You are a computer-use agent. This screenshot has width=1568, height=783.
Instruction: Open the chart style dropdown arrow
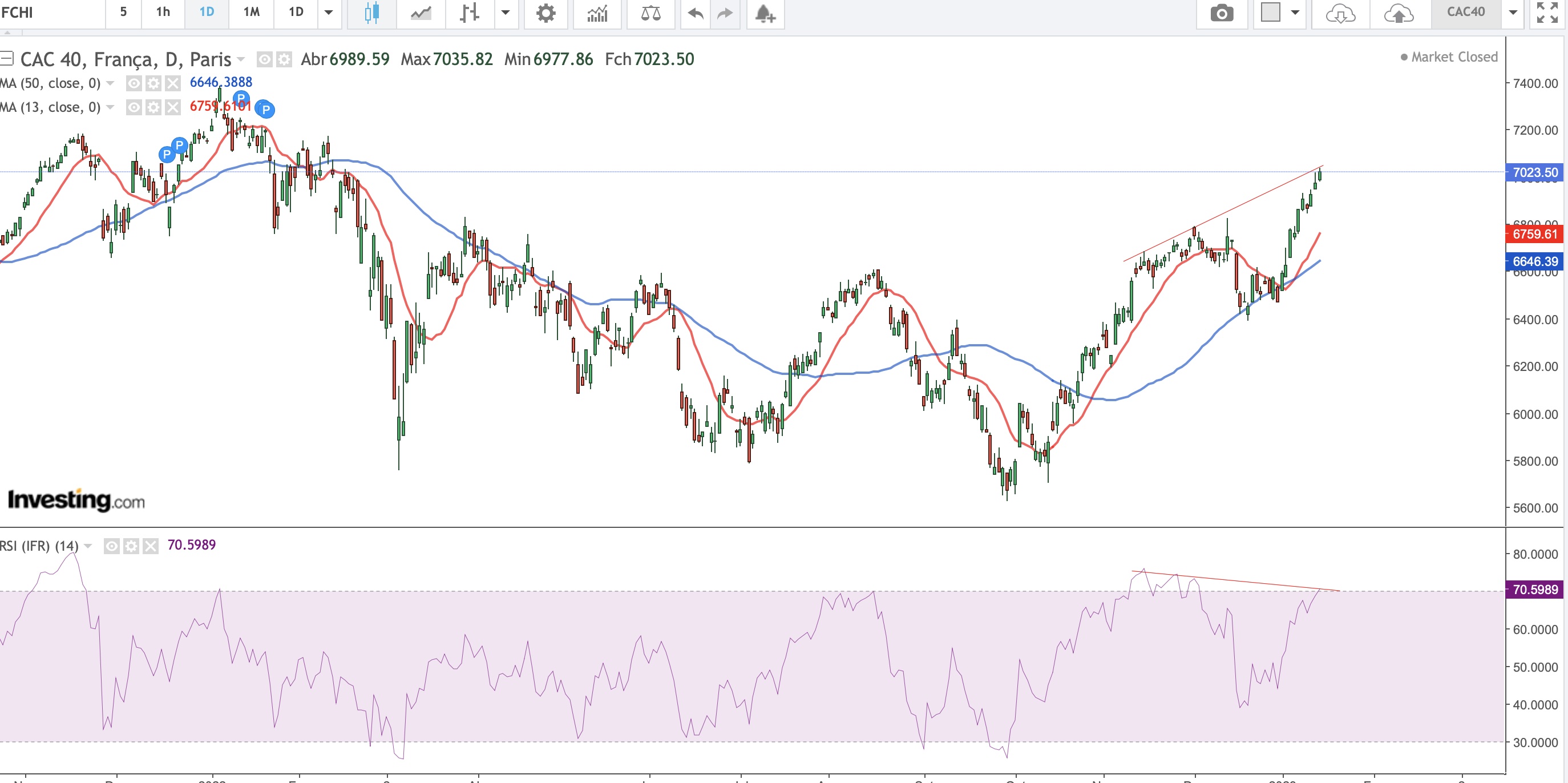(505, 12)
